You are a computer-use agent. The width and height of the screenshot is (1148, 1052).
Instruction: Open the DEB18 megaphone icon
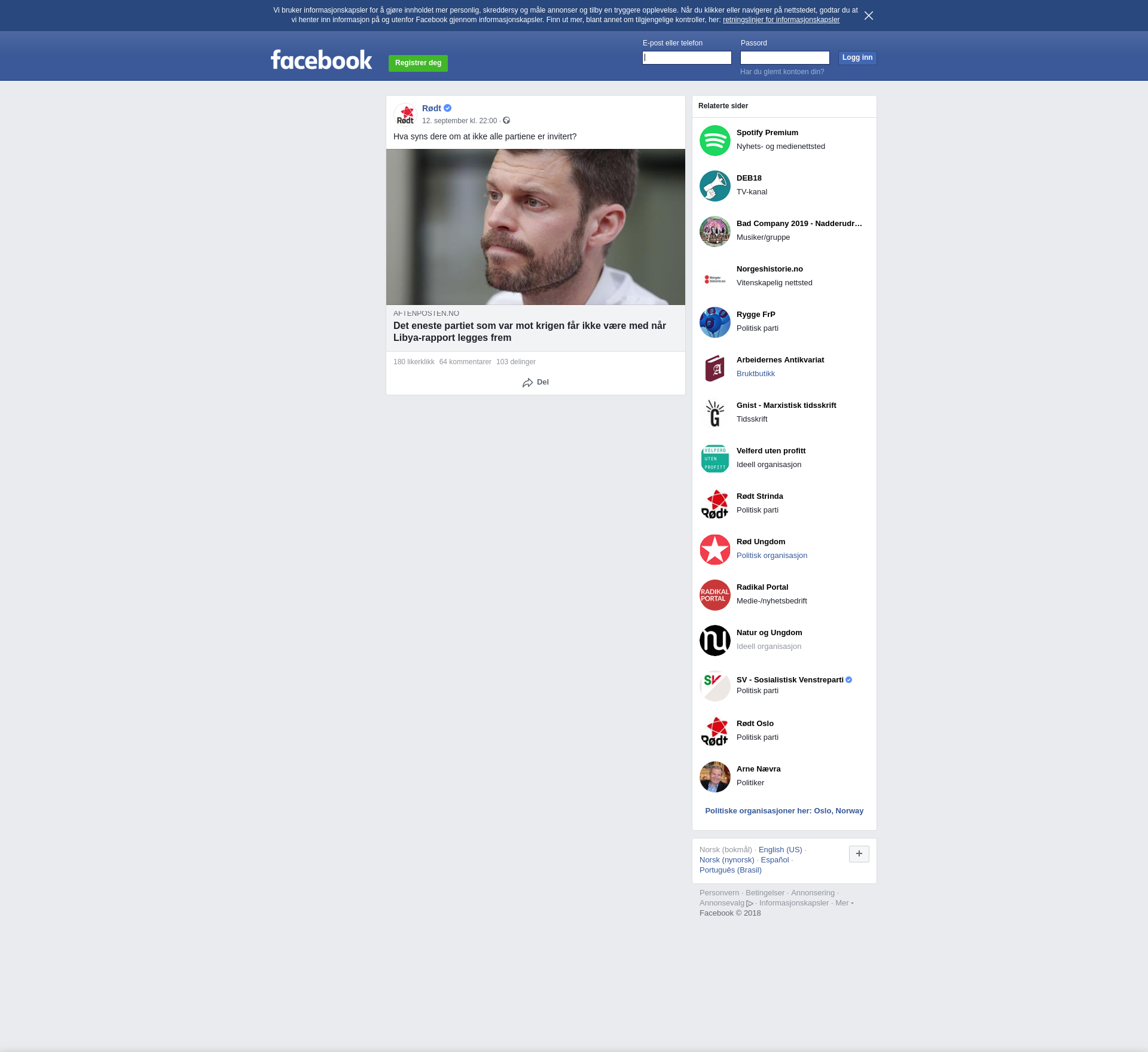point(715,186)
